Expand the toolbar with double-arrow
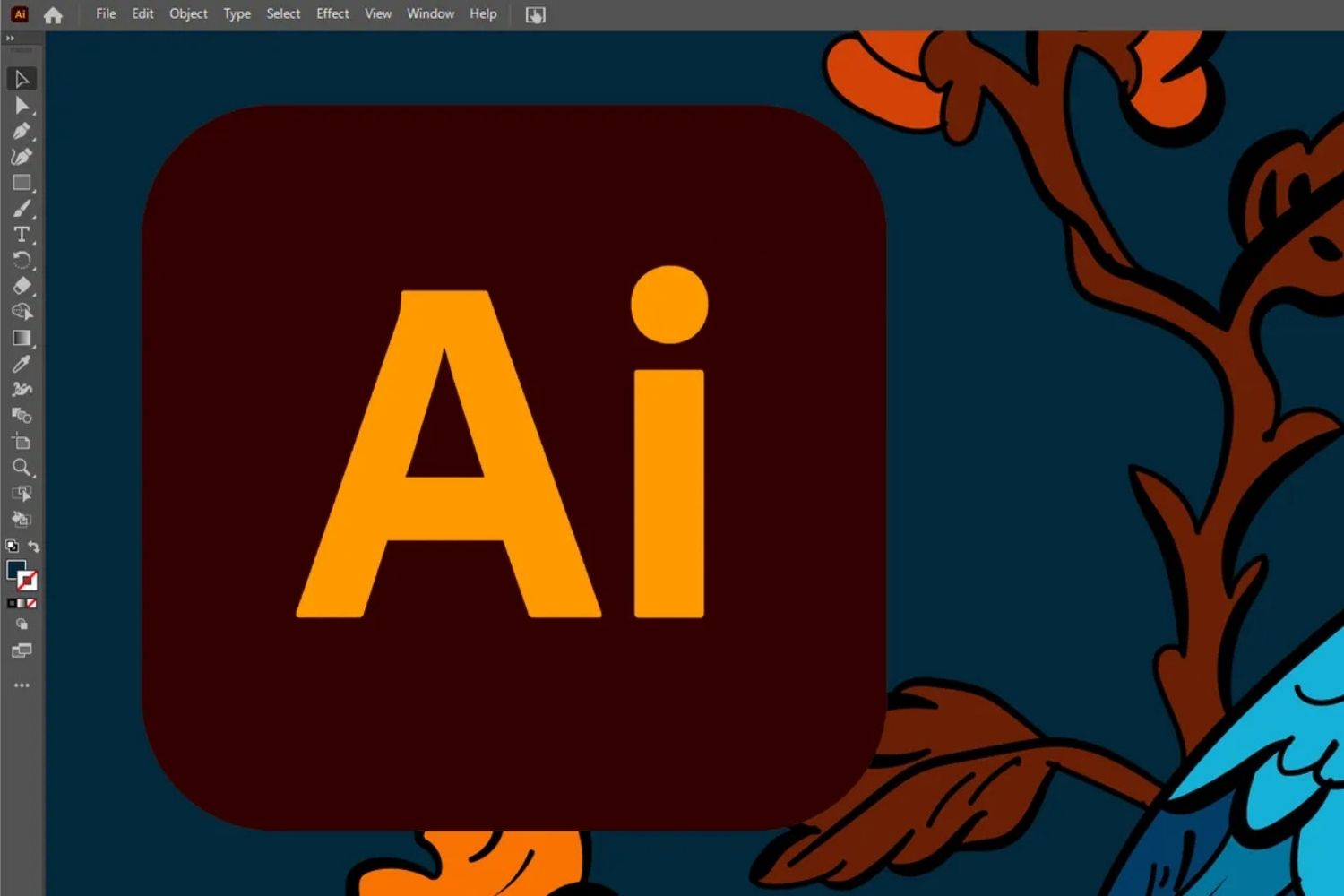The image size is (1344, 896). coord(10,39)
